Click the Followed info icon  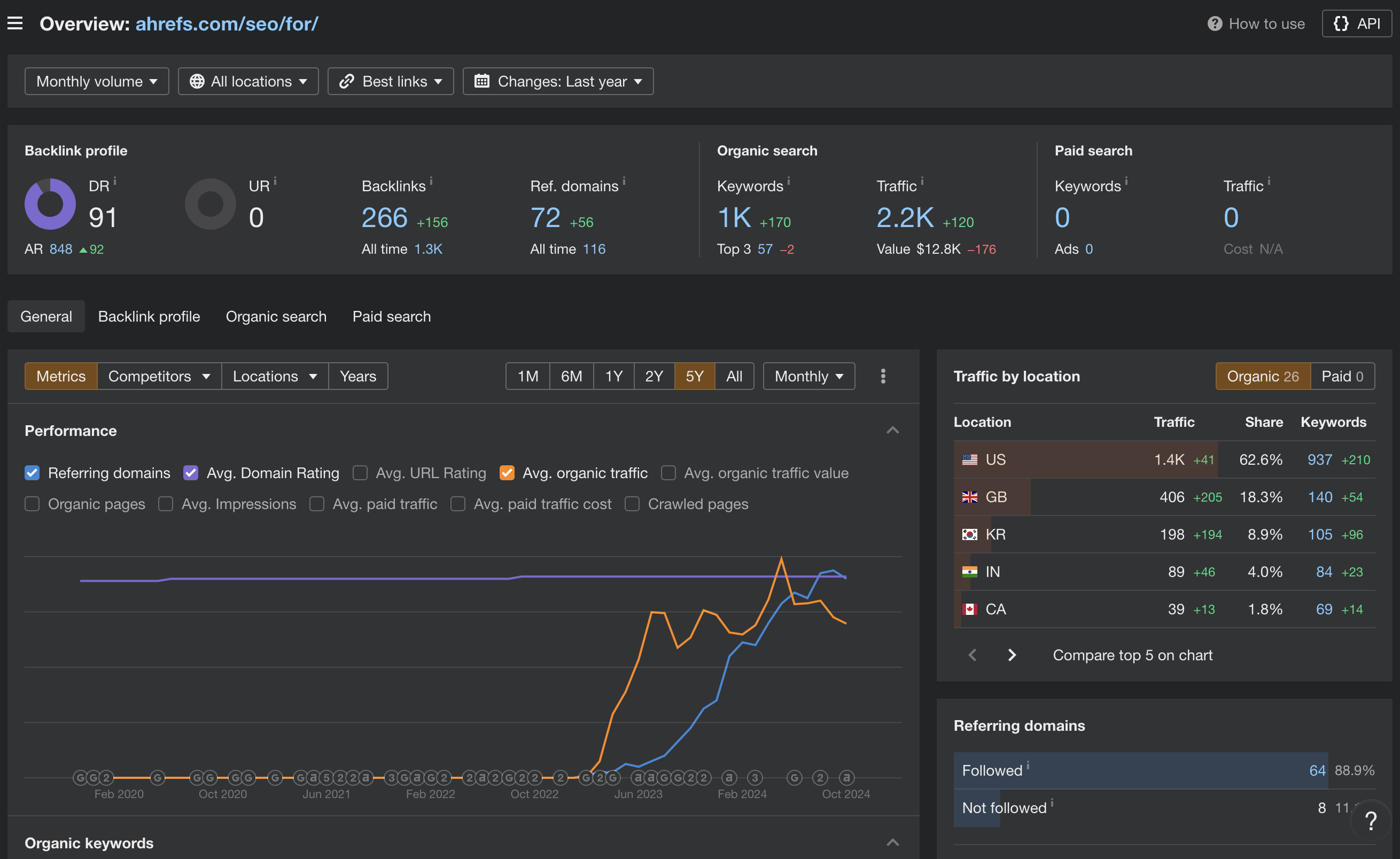click(1028, 766)
